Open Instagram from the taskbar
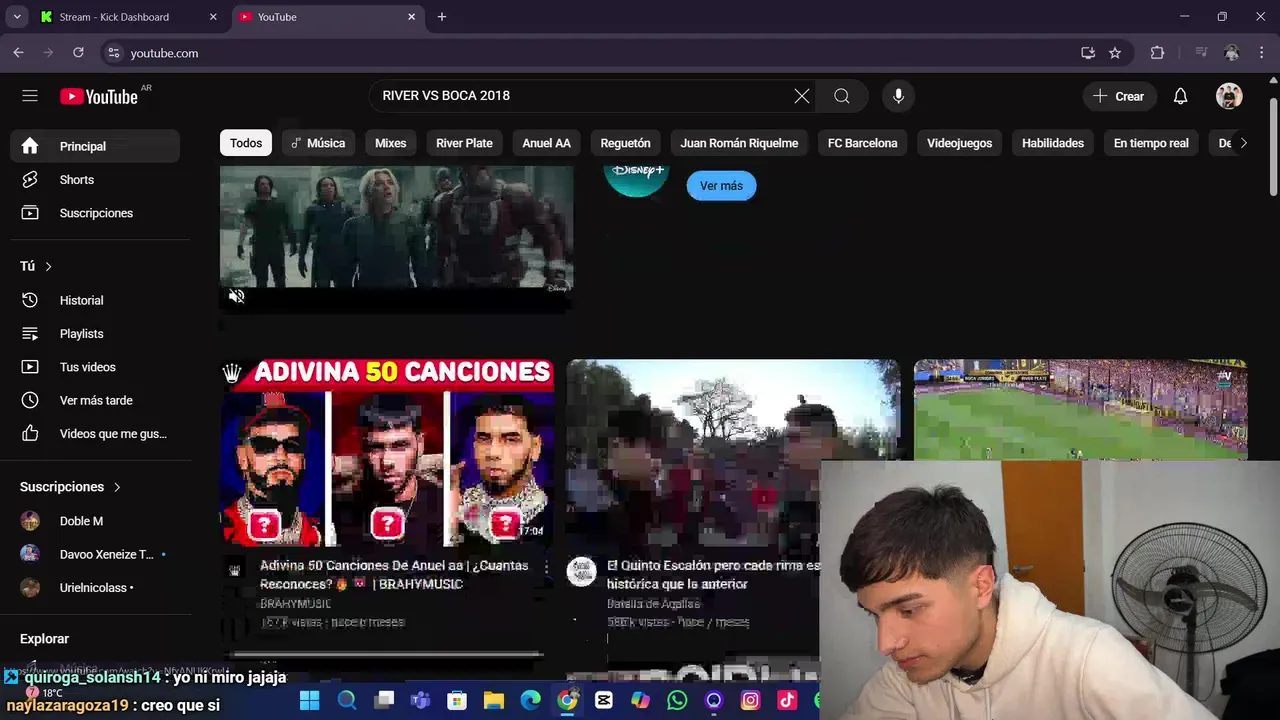This screenshot has width=1280, height=720. pyautogui.click(x=750, y=701)
